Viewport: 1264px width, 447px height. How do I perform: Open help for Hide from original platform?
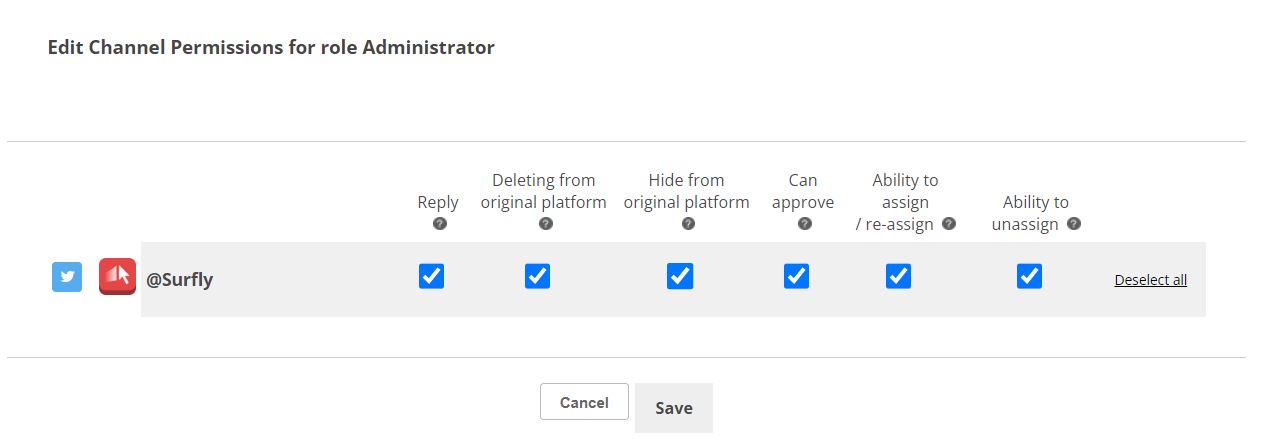pyautogui.click(x=688, y=224)
